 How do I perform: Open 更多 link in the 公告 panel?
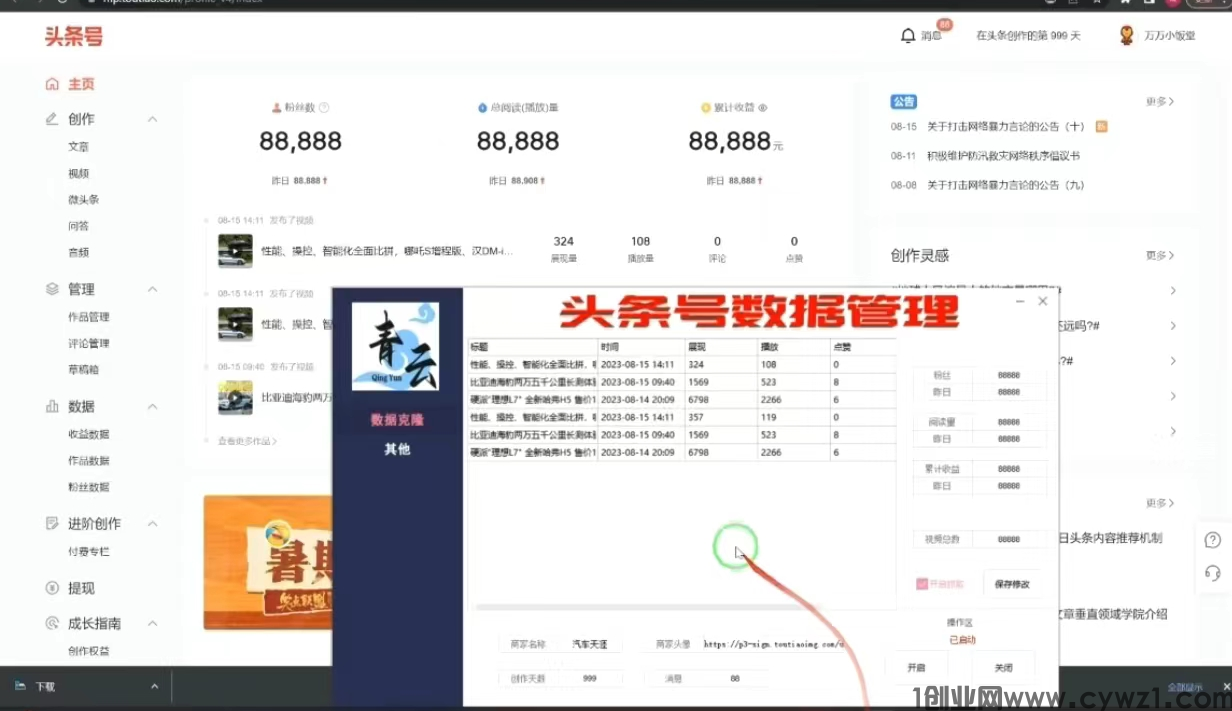(x=1159, y=102)
